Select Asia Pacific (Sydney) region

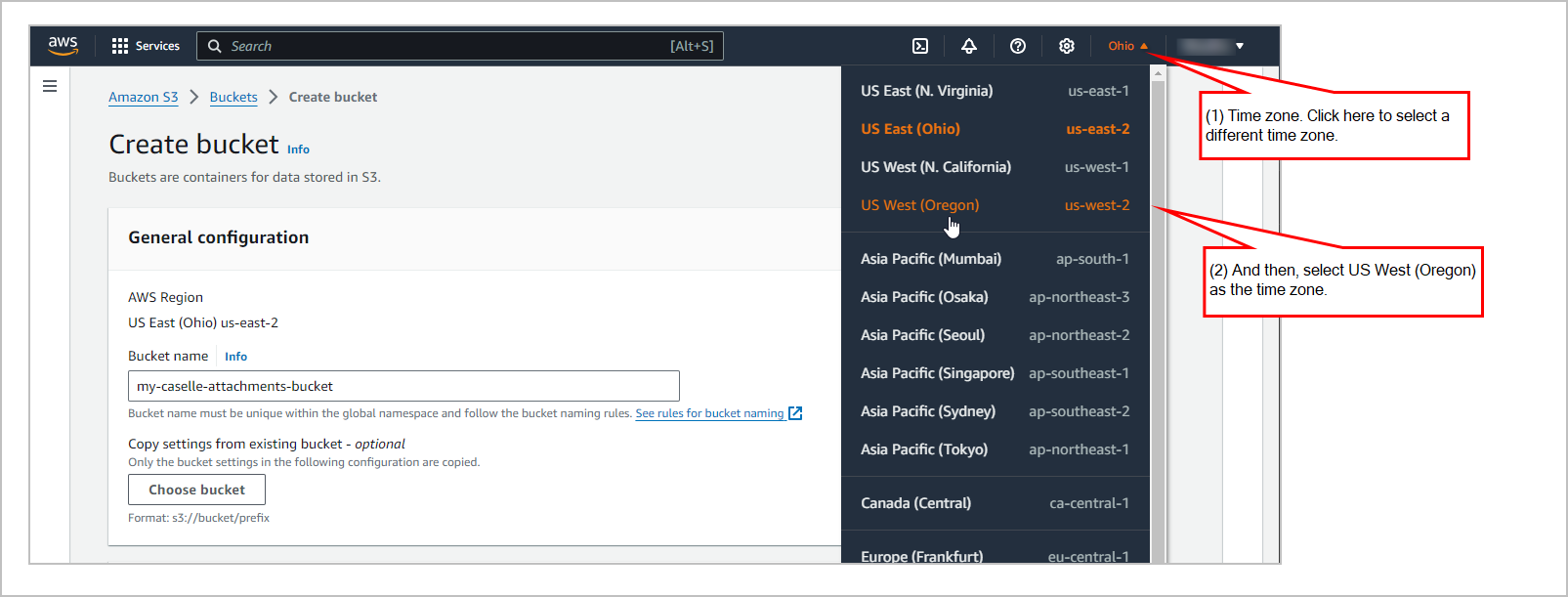coord(995,411)
